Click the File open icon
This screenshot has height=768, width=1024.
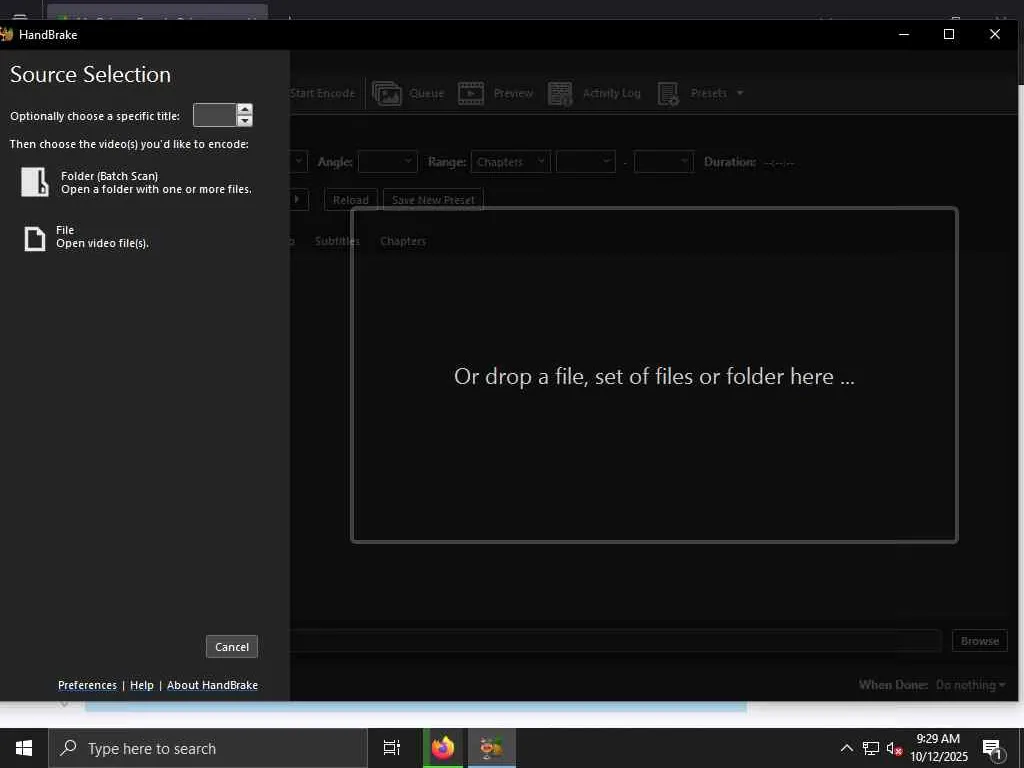coord(35,239)
